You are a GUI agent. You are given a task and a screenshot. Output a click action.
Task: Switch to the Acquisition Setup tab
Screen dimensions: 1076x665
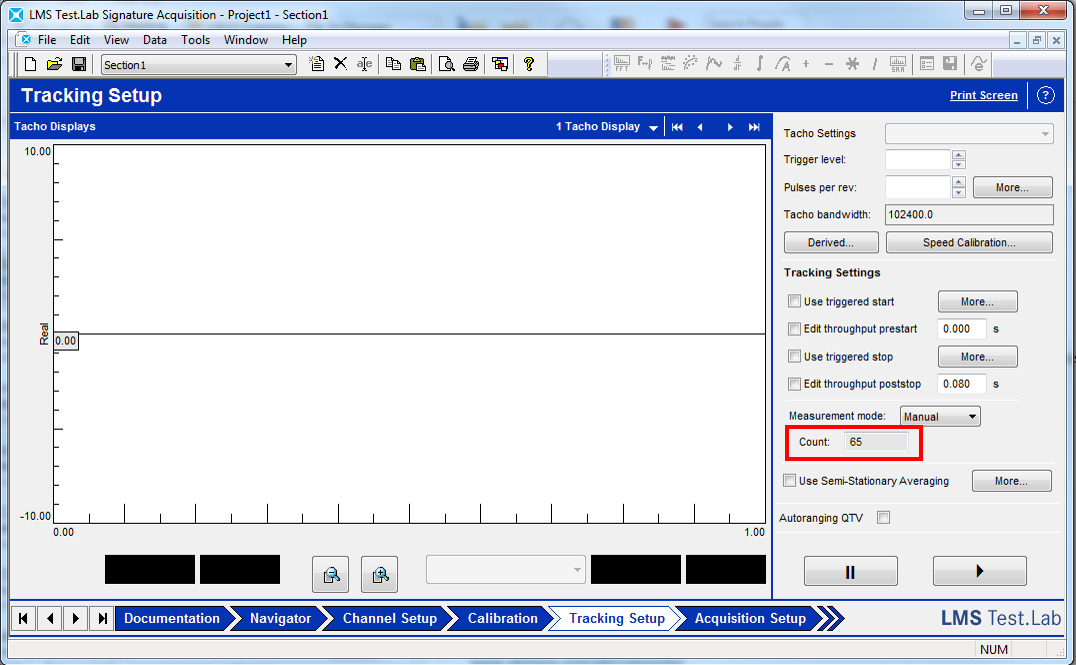(750, 618)
